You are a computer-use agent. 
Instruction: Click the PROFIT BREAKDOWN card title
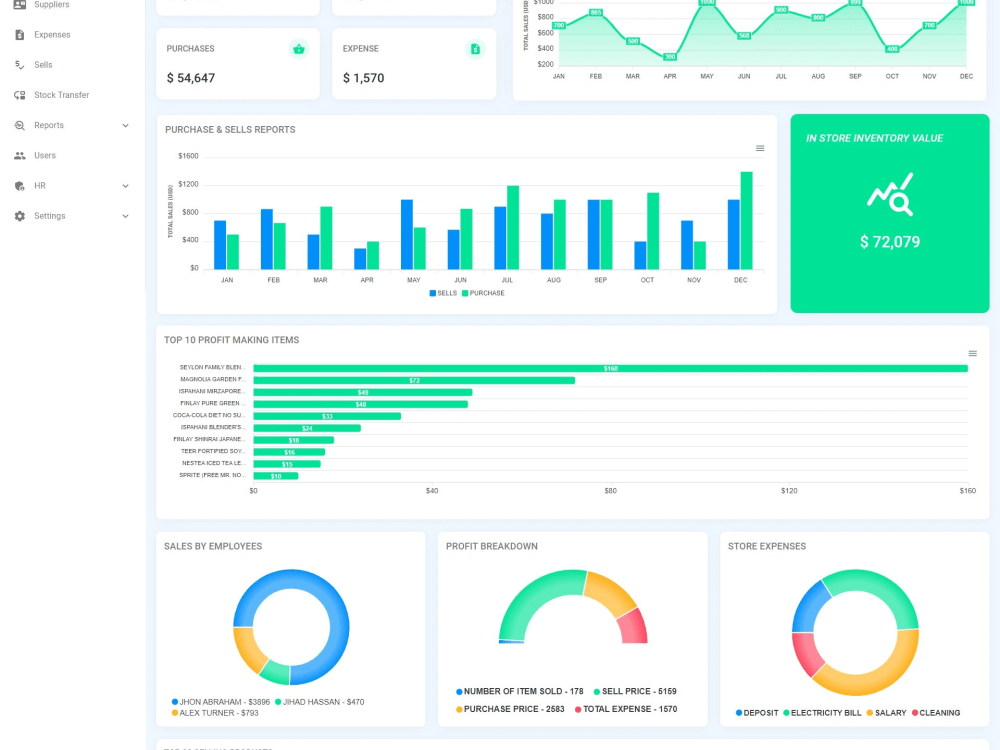pyautogui.click(x=492, y=547)
